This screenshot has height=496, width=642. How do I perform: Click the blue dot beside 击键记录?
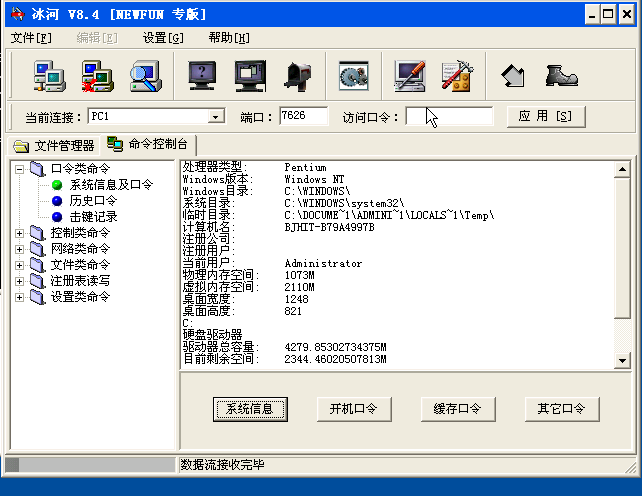(x=57, y=217)
